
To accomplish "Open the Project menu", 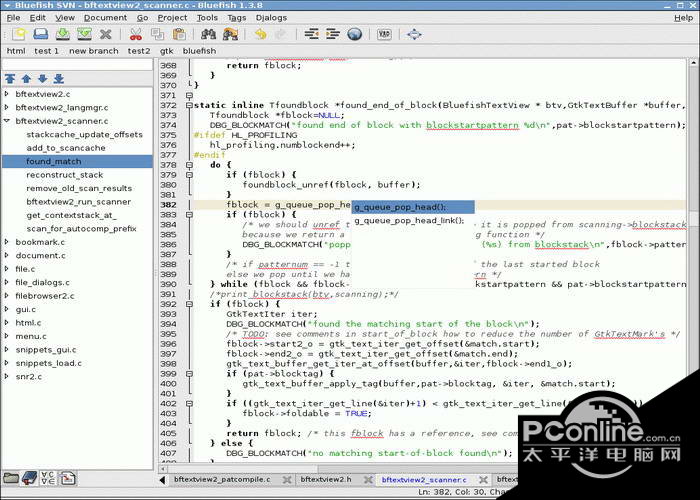I will [x=172, y=17].
